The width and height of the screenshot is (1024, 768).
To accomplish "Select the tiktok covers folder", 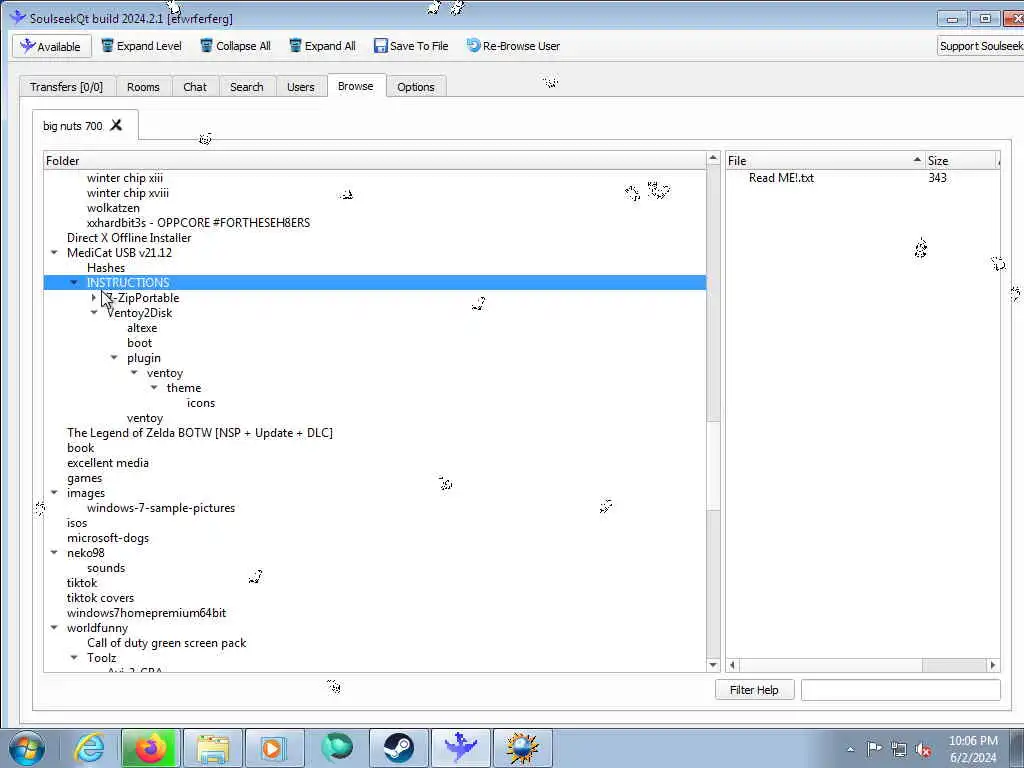I will (100, 598).
